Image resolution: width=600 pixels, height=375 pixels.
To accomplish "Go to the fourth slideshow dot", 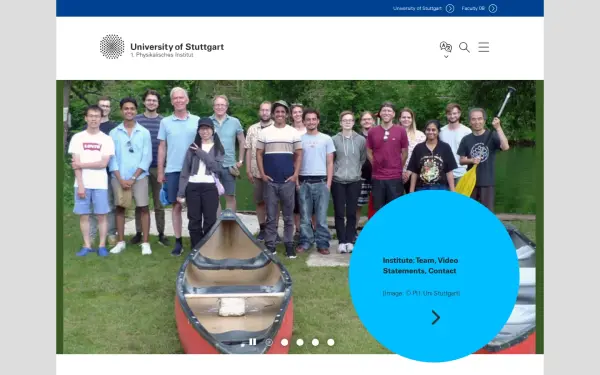I will tap(315, 342).
